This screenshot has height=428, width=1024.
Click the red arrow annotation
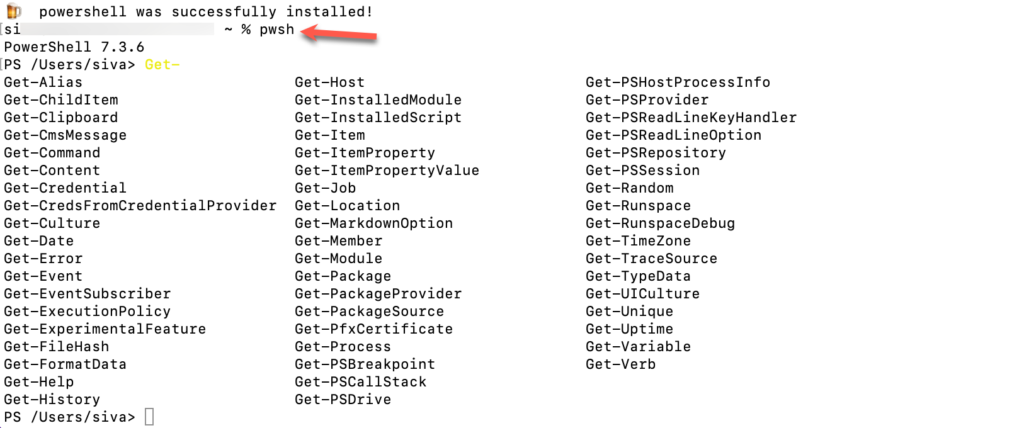coord(340,35)
